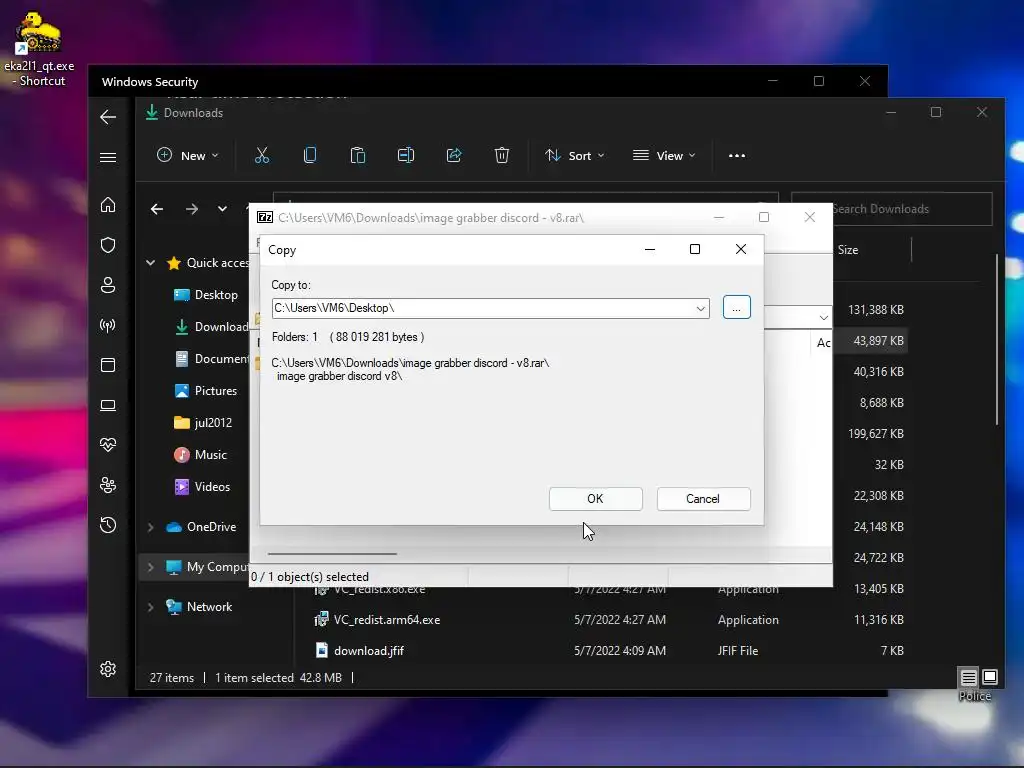Click the vertical scrollbar in Downloads

(x=997, y=340)
